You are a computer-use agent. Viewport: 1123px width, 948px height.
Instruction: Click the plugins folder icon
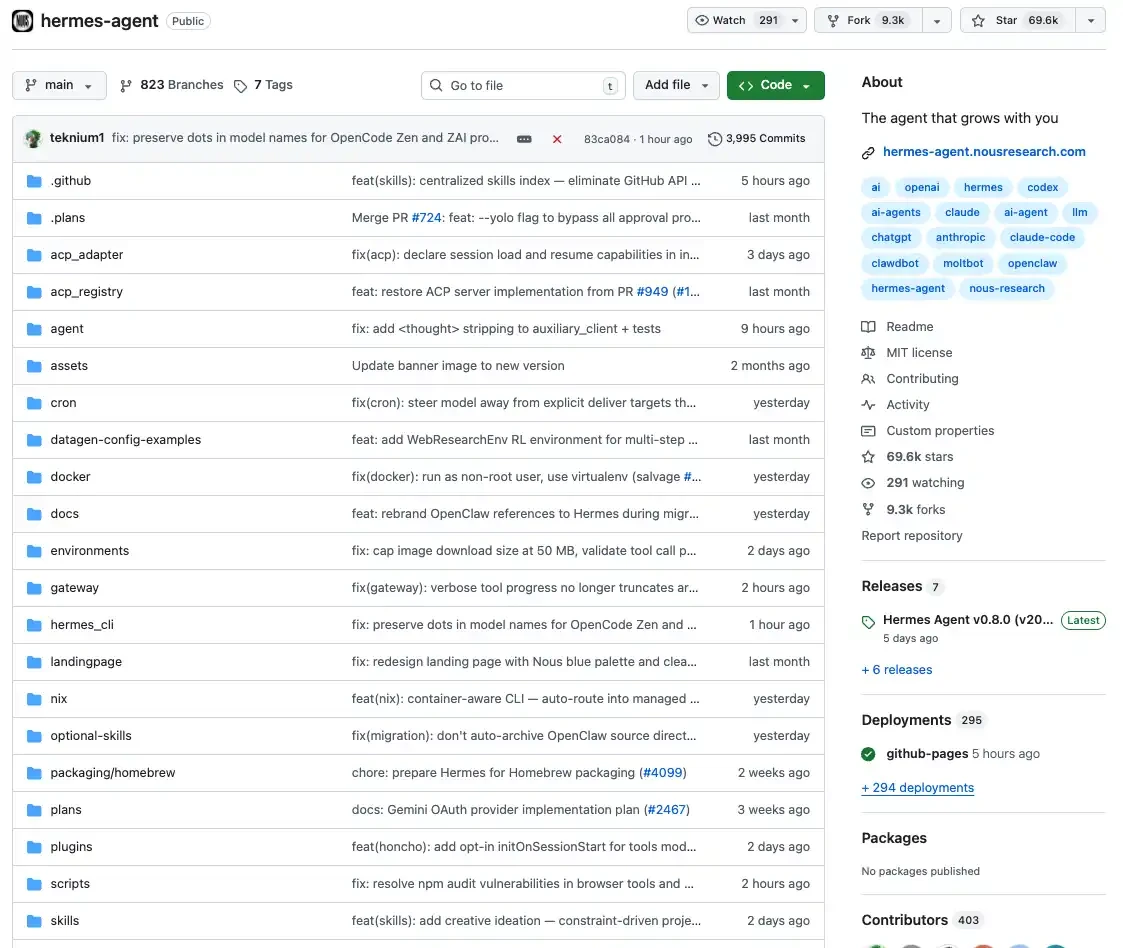coord(34,847)
